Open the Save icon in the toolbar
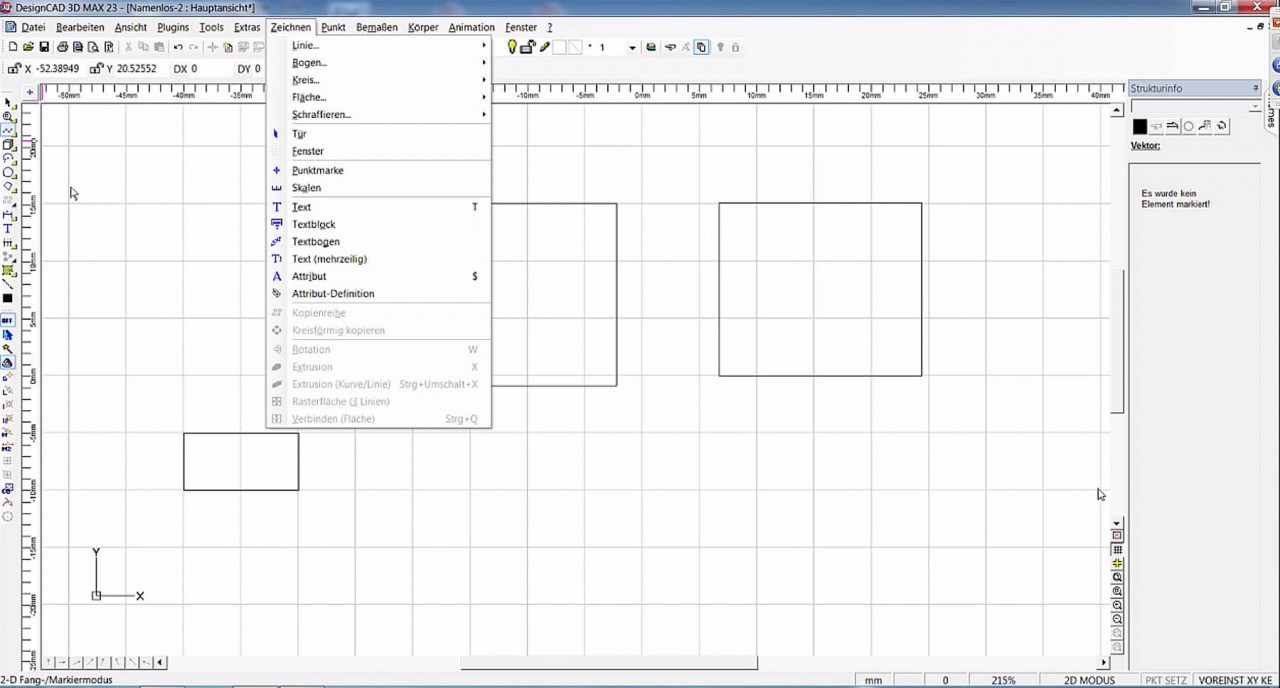 44,47
